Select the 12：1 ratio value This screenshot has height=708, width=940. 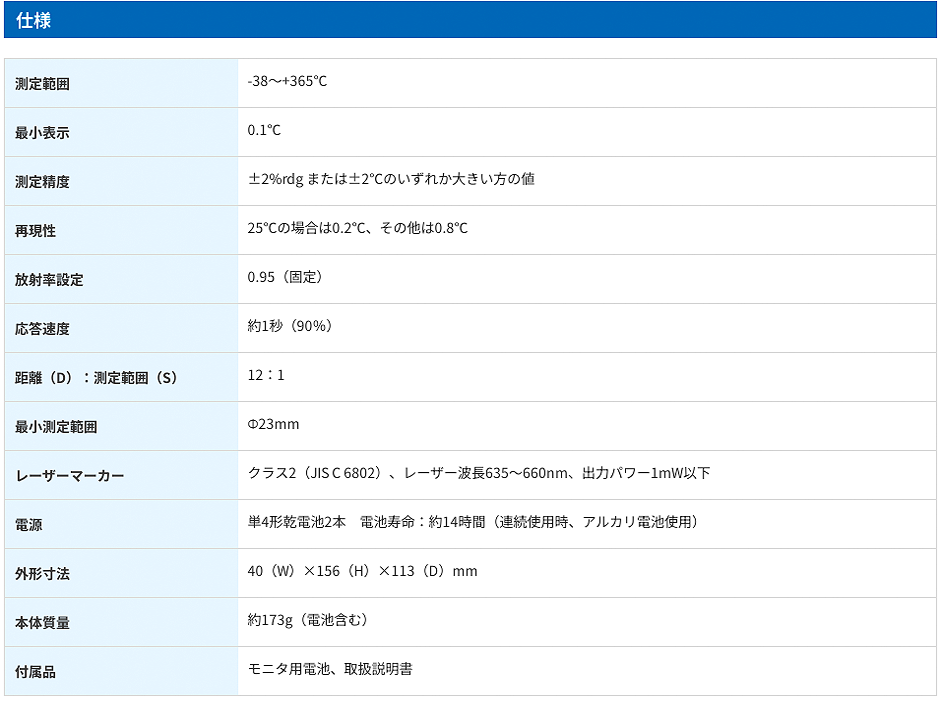click(x=266, y=375)
